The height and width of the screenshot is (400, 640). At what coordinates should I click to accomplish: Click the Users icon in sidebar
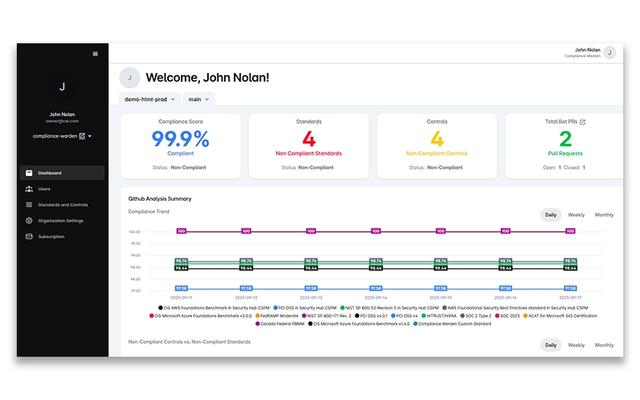pos(28,189)
